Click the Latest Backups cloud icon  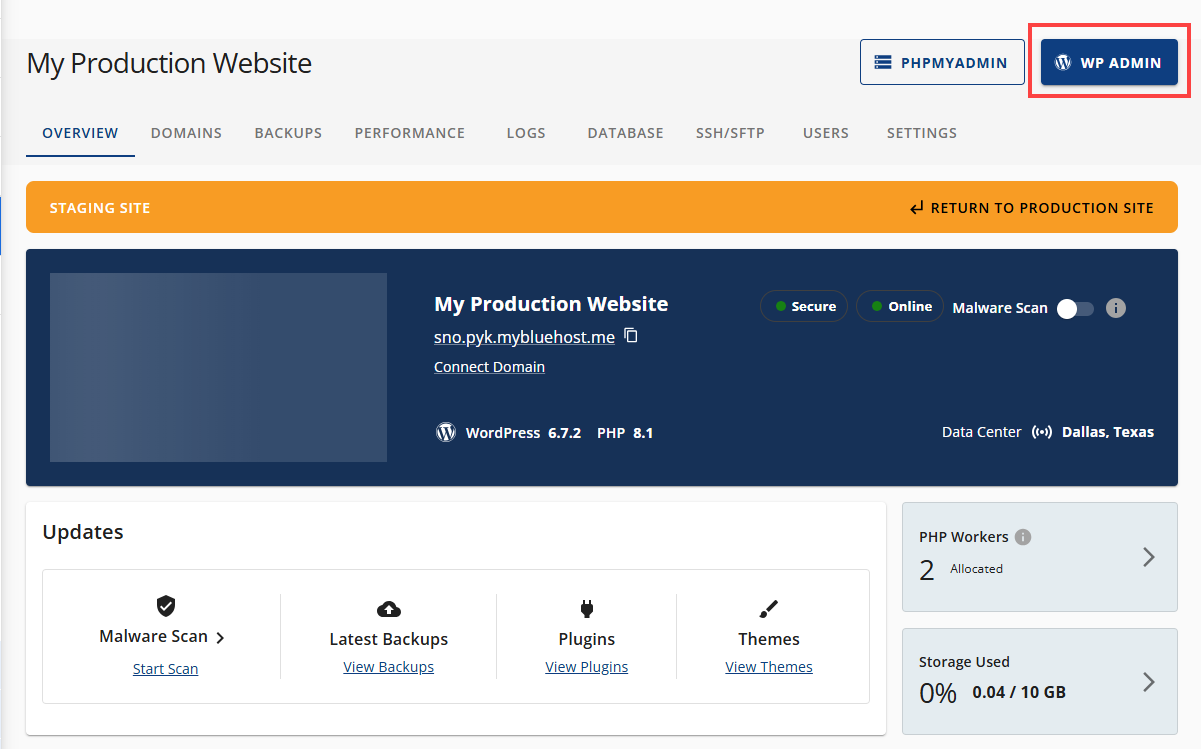pos(388,609)
